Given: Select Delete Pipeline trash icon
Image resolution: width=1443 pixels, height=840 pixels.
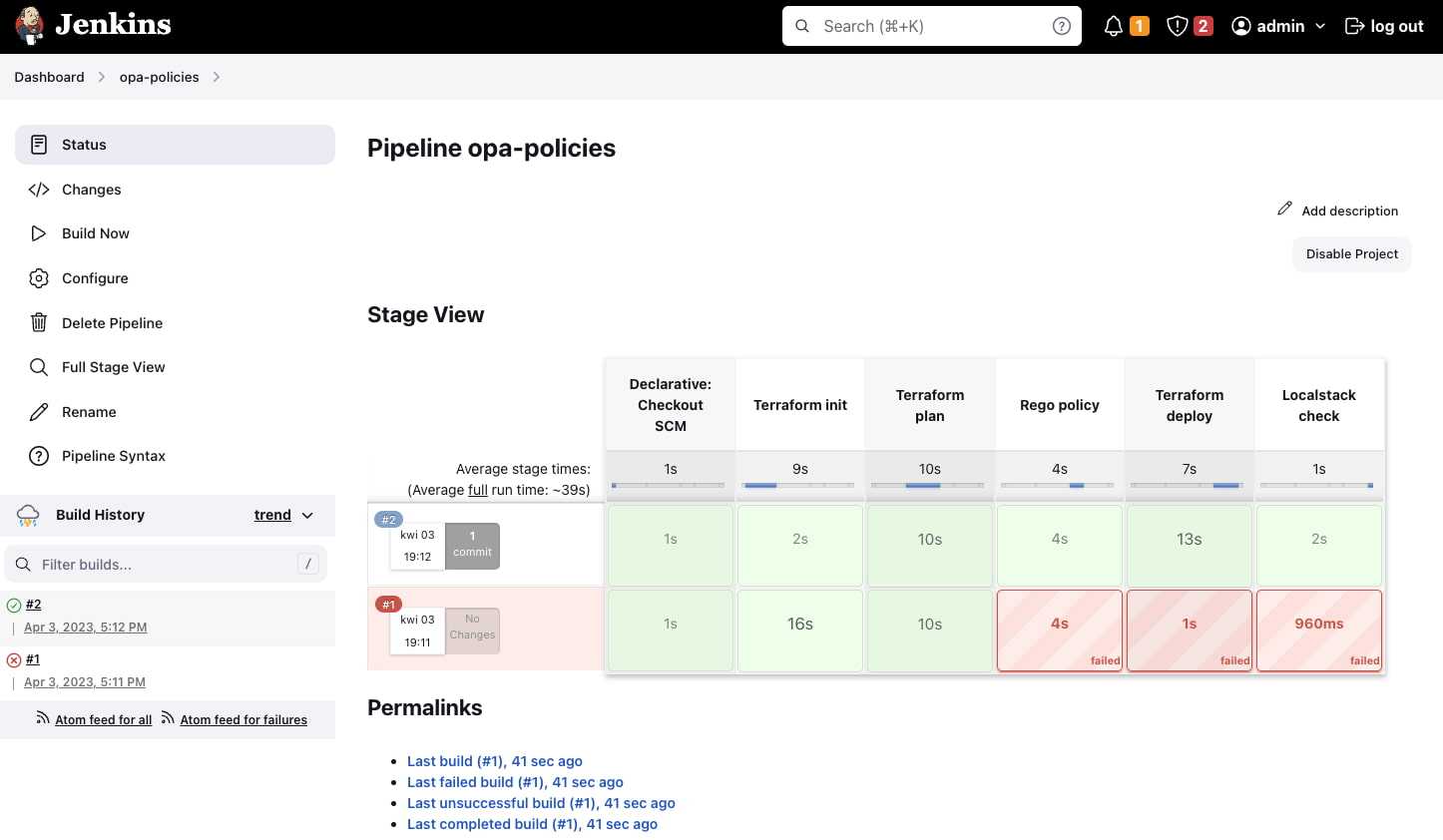Looking at the screenshot, I should [x=38, y=322].
